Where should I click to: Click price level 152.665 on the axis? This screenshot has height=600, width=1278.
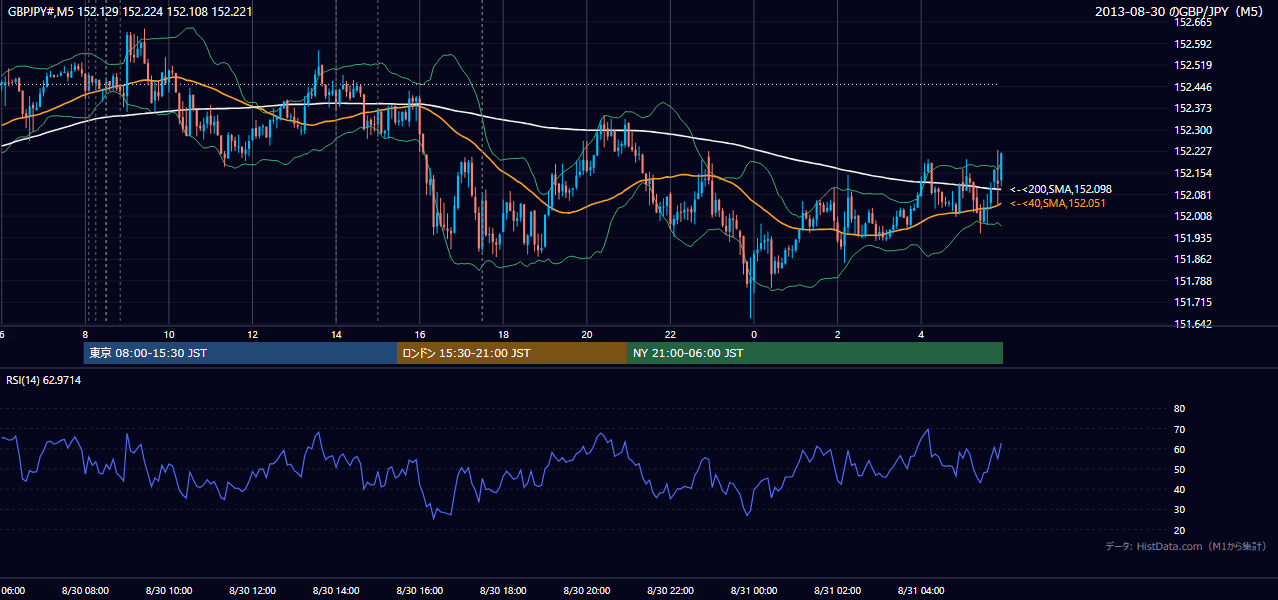[x=1192, y=22]
